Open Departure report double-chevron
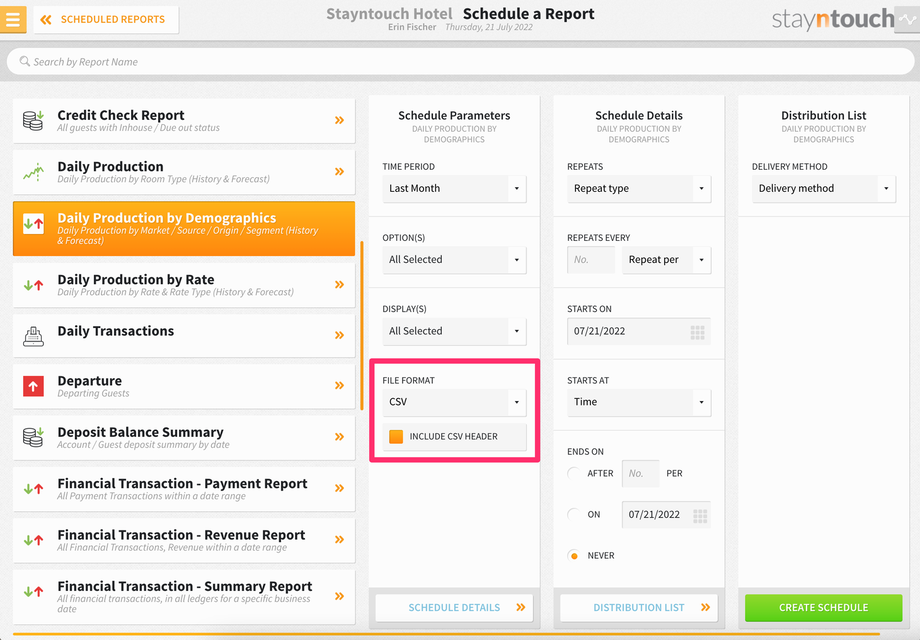Image resolution: width=920 pixels, height=640 pixels. coord(339,385)
